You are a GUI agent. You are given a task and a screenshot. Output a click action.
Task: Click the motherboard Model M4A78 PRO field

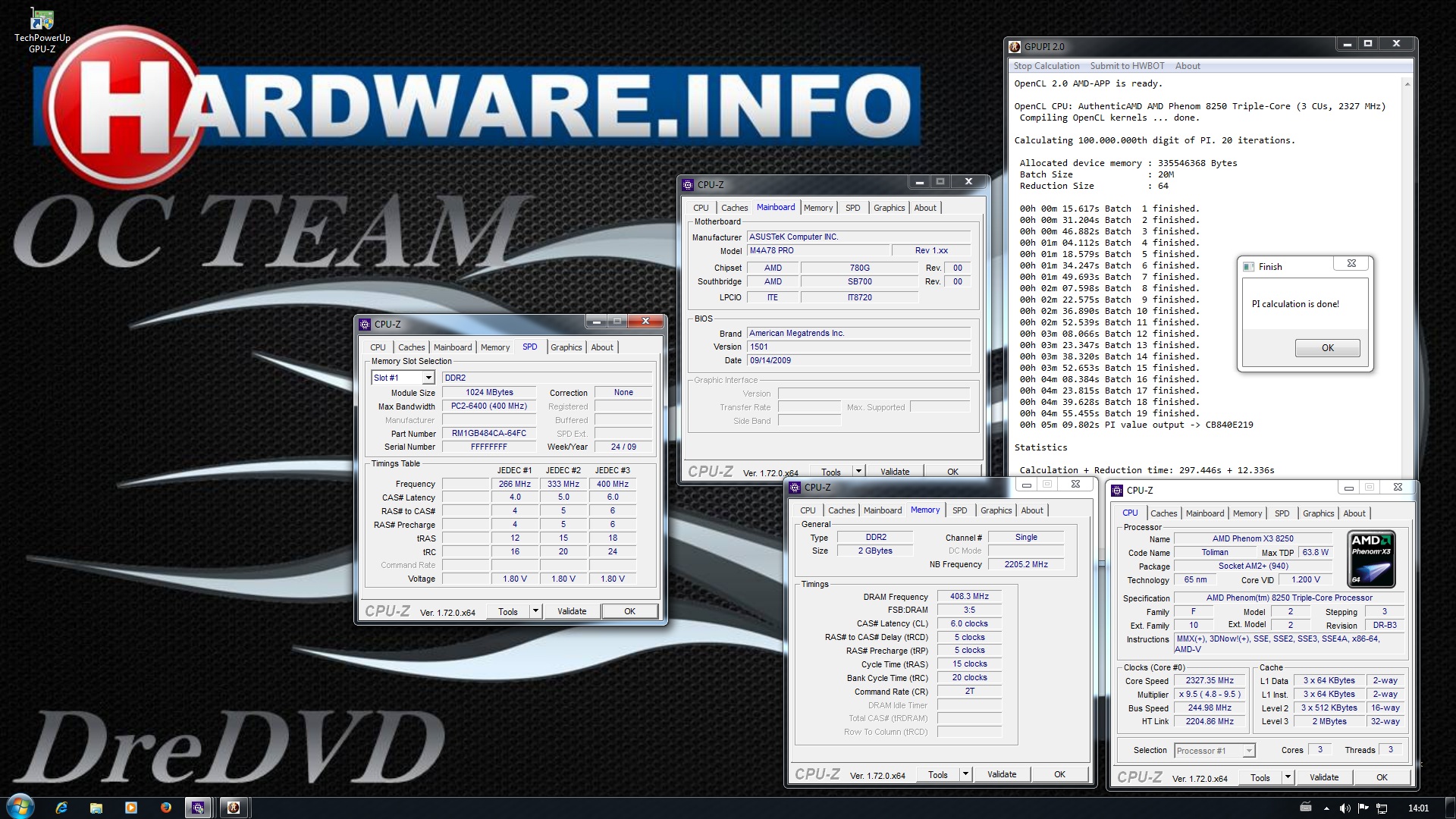click(817, 251)
